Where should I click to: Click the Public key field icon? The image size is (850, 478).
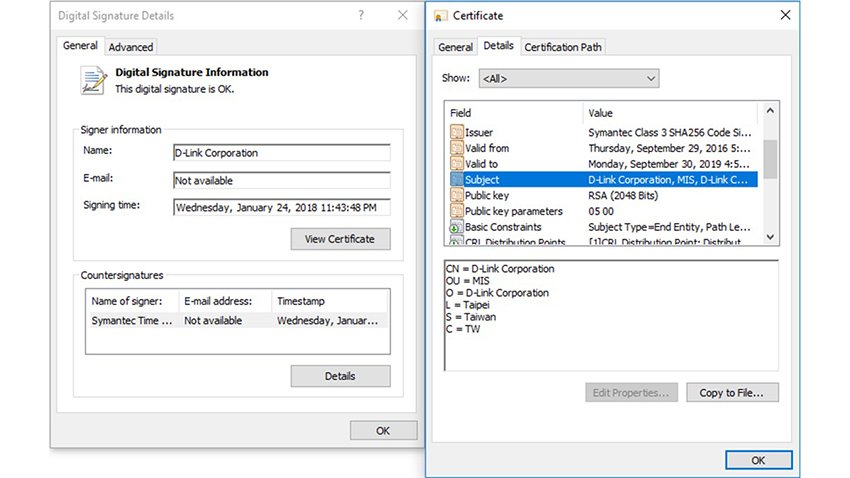coord(457,196)
